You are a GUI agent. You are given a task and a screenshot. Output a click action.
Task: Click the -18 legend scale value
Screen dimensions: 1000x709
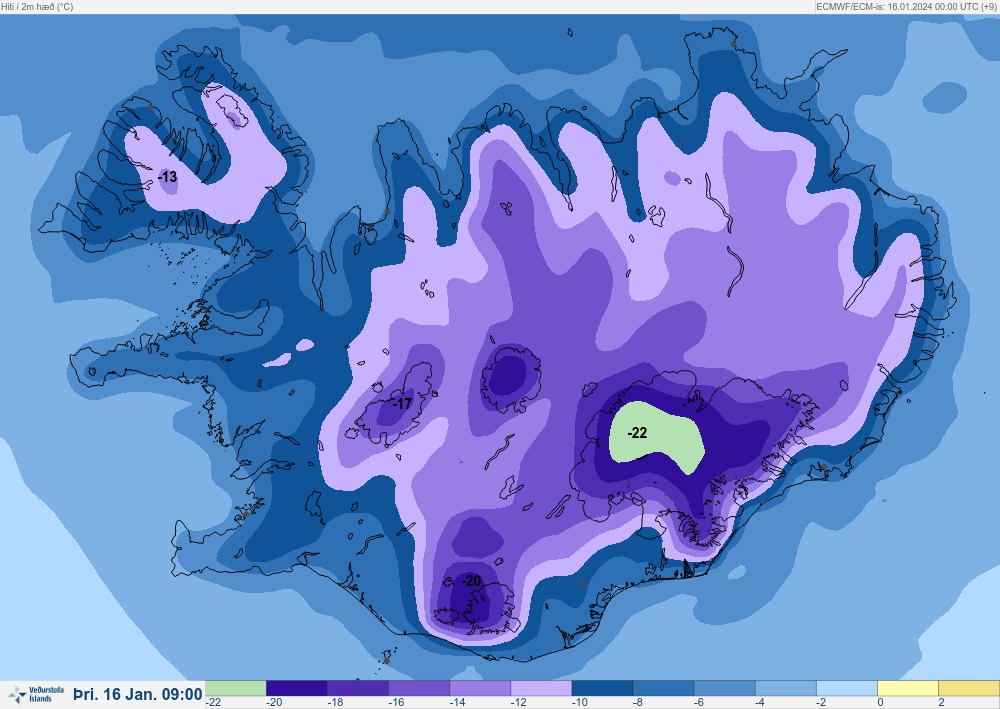[335, 702]
